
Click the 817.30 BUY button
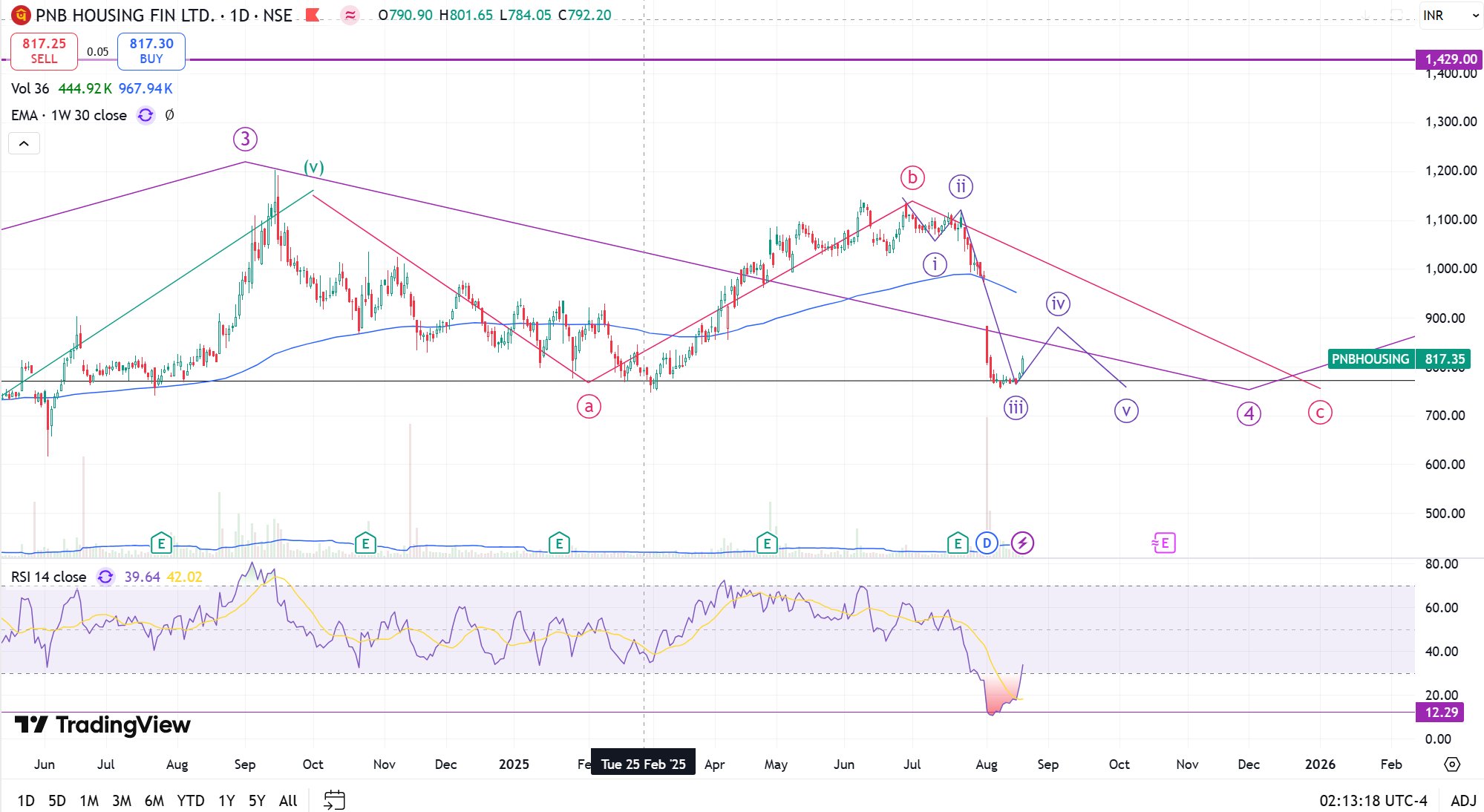[x=151, y=50]
